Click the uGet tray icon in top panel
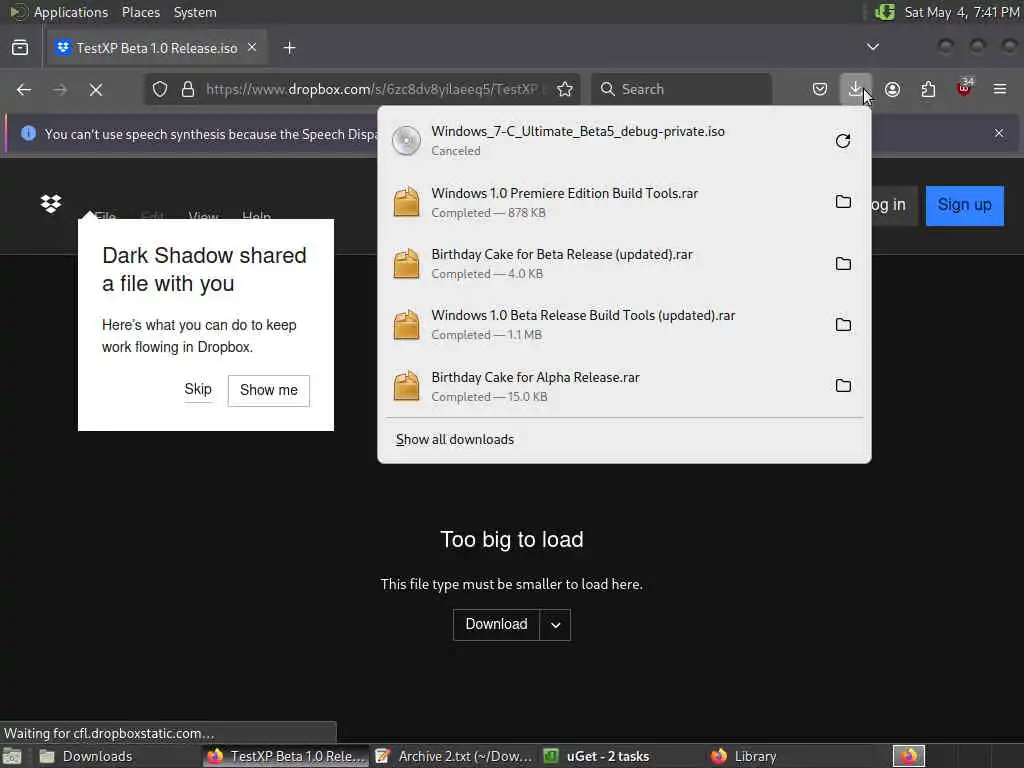 (884, 12)
